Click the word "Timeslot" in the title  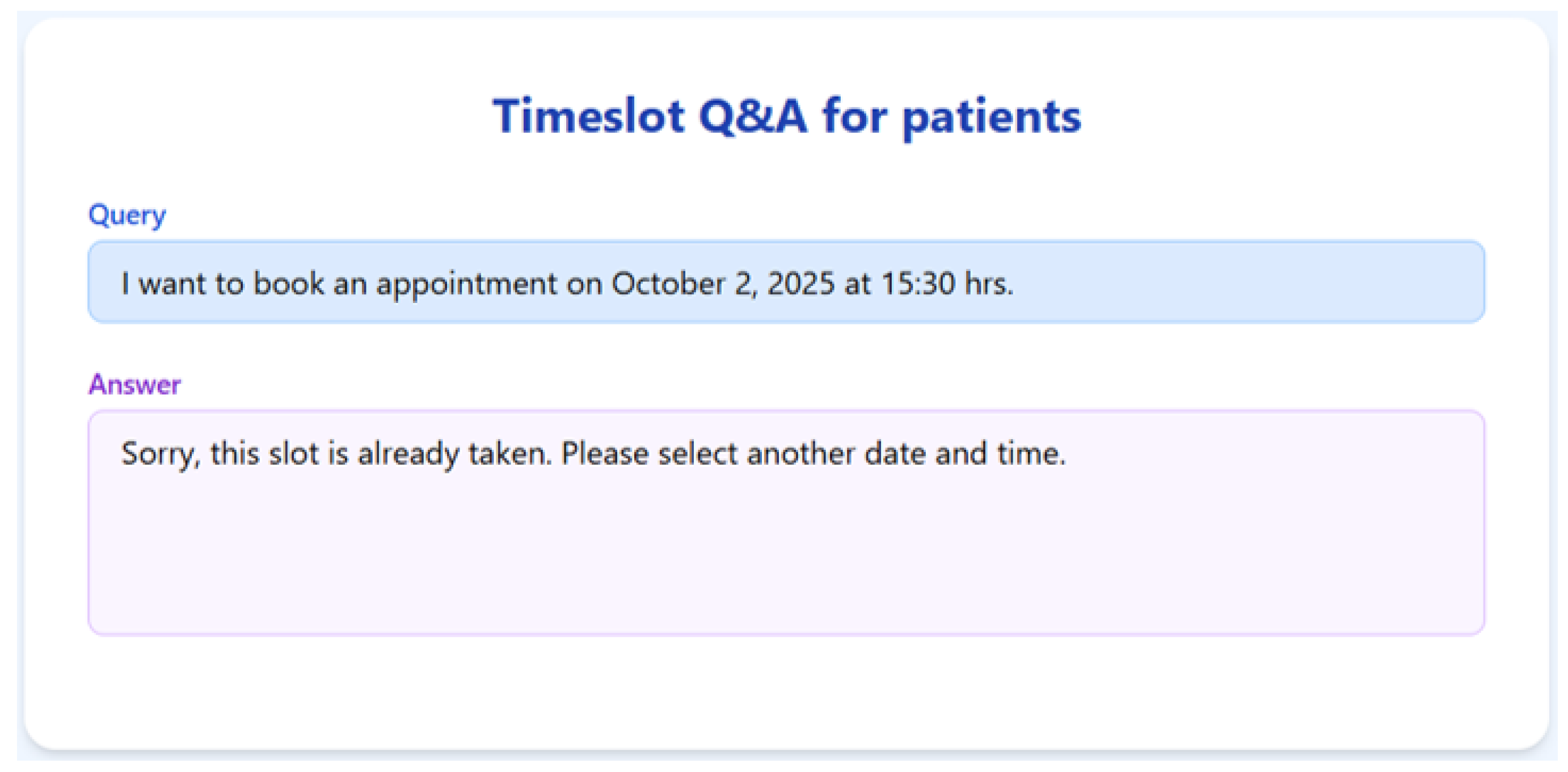coord(588,116)
